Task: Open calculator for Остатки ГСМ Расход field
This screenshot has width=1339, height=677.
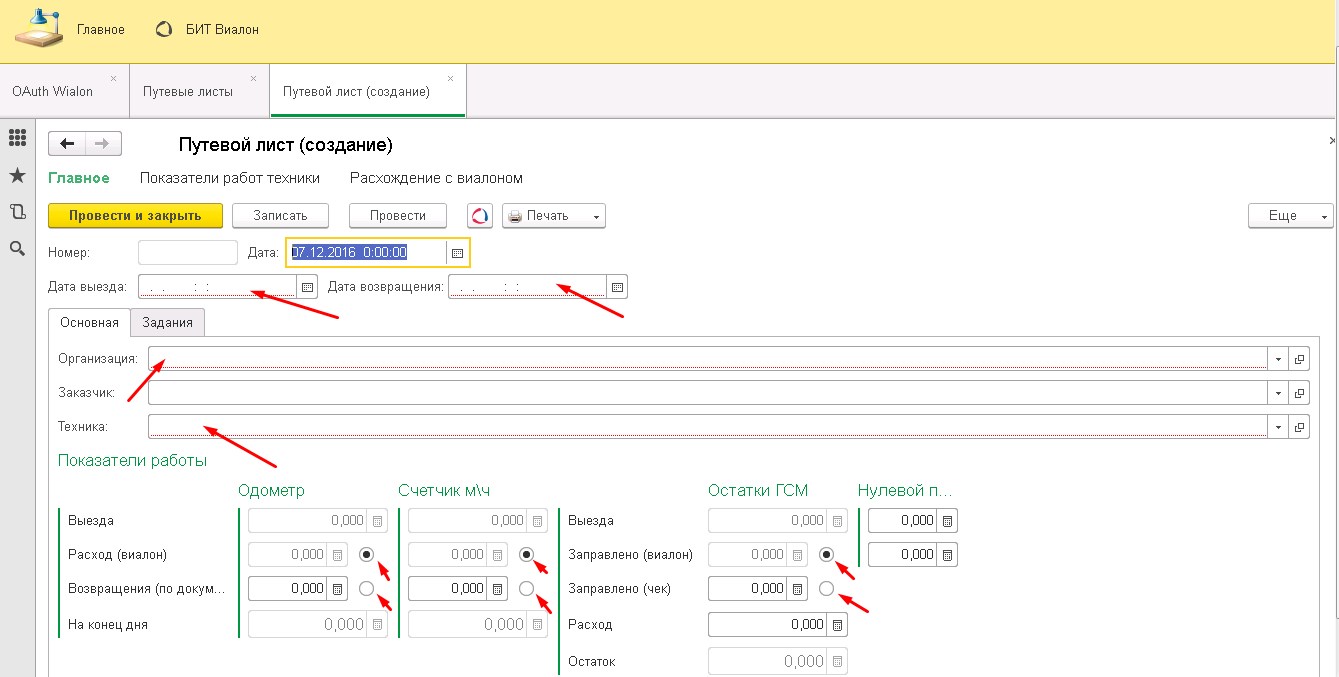Action: (x=837, y=625)
